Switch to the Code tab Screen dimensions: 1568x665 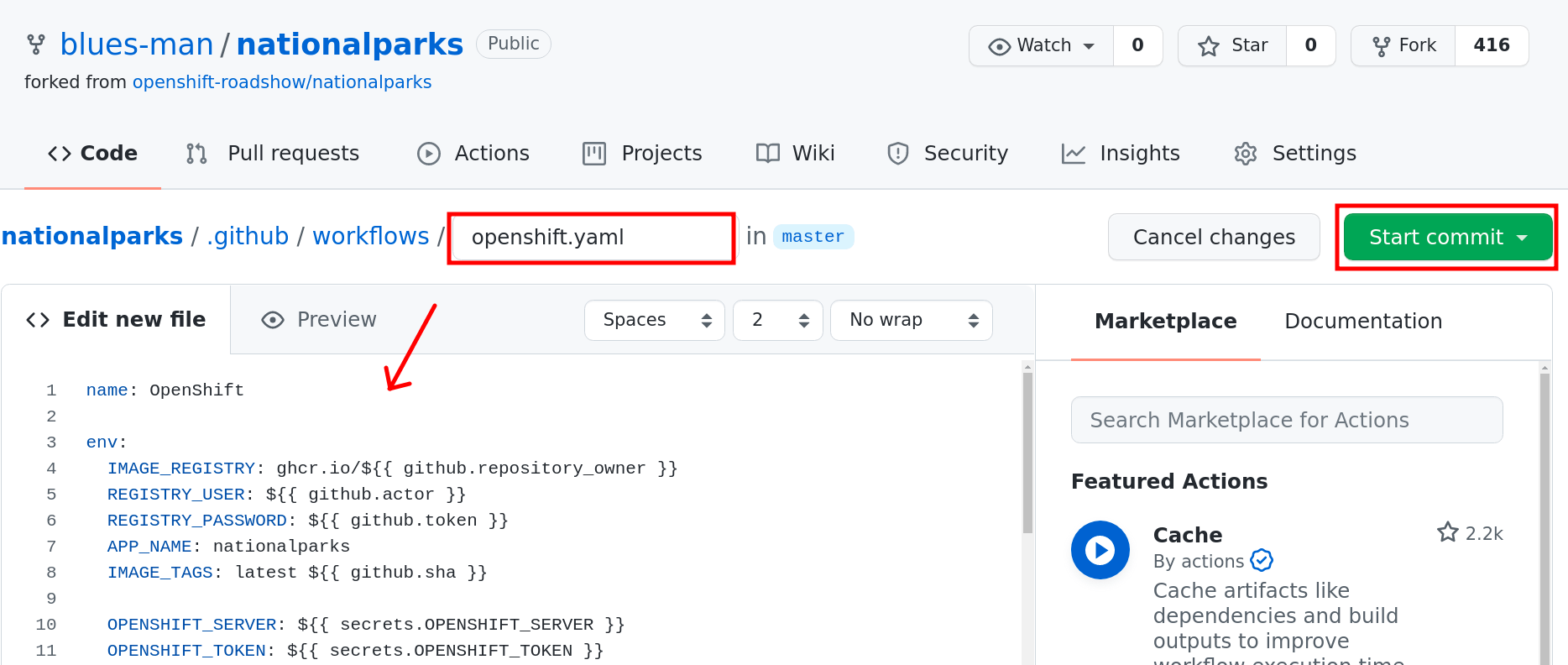(92, 154)
